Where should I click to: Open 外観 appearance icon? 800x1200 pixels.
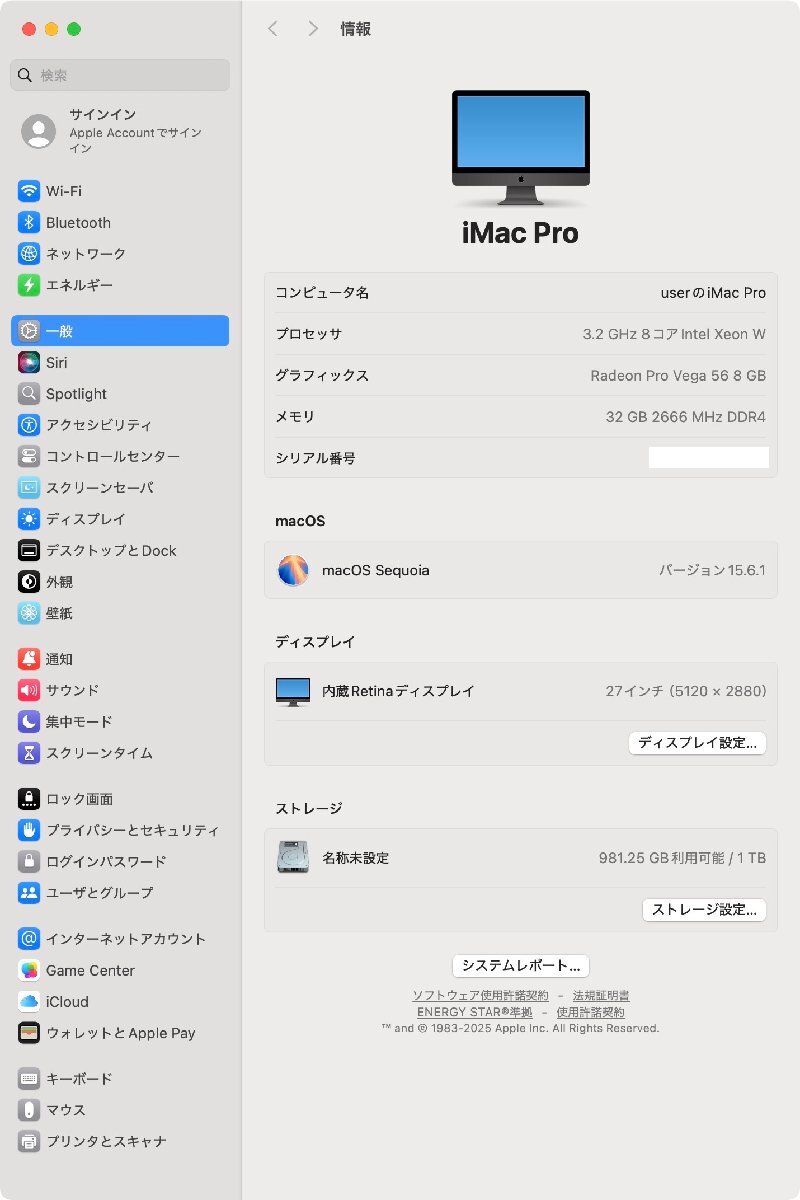tap(29, 582)
